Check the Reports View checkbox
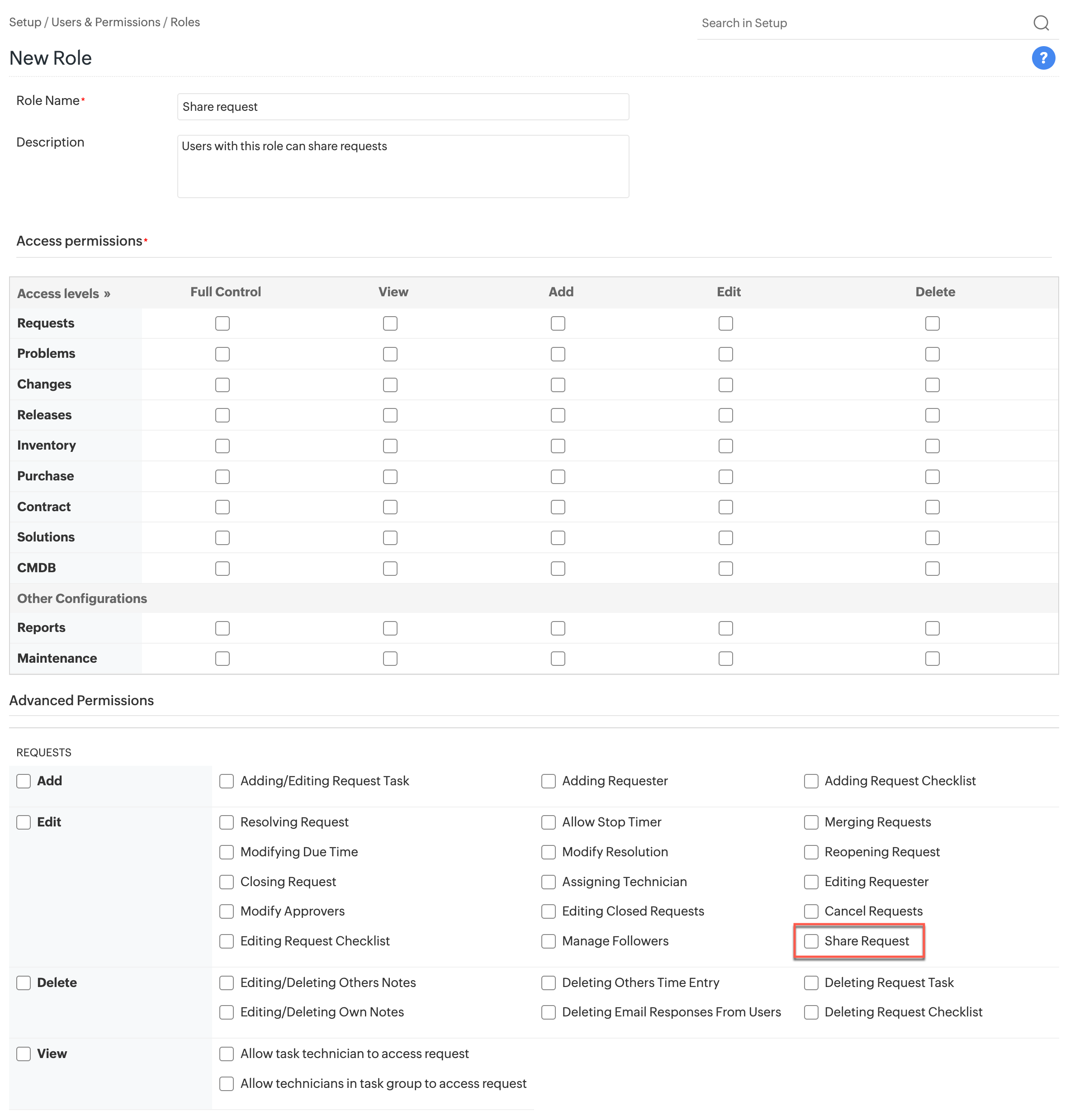 pyautogui.click(x=390, y=628)
